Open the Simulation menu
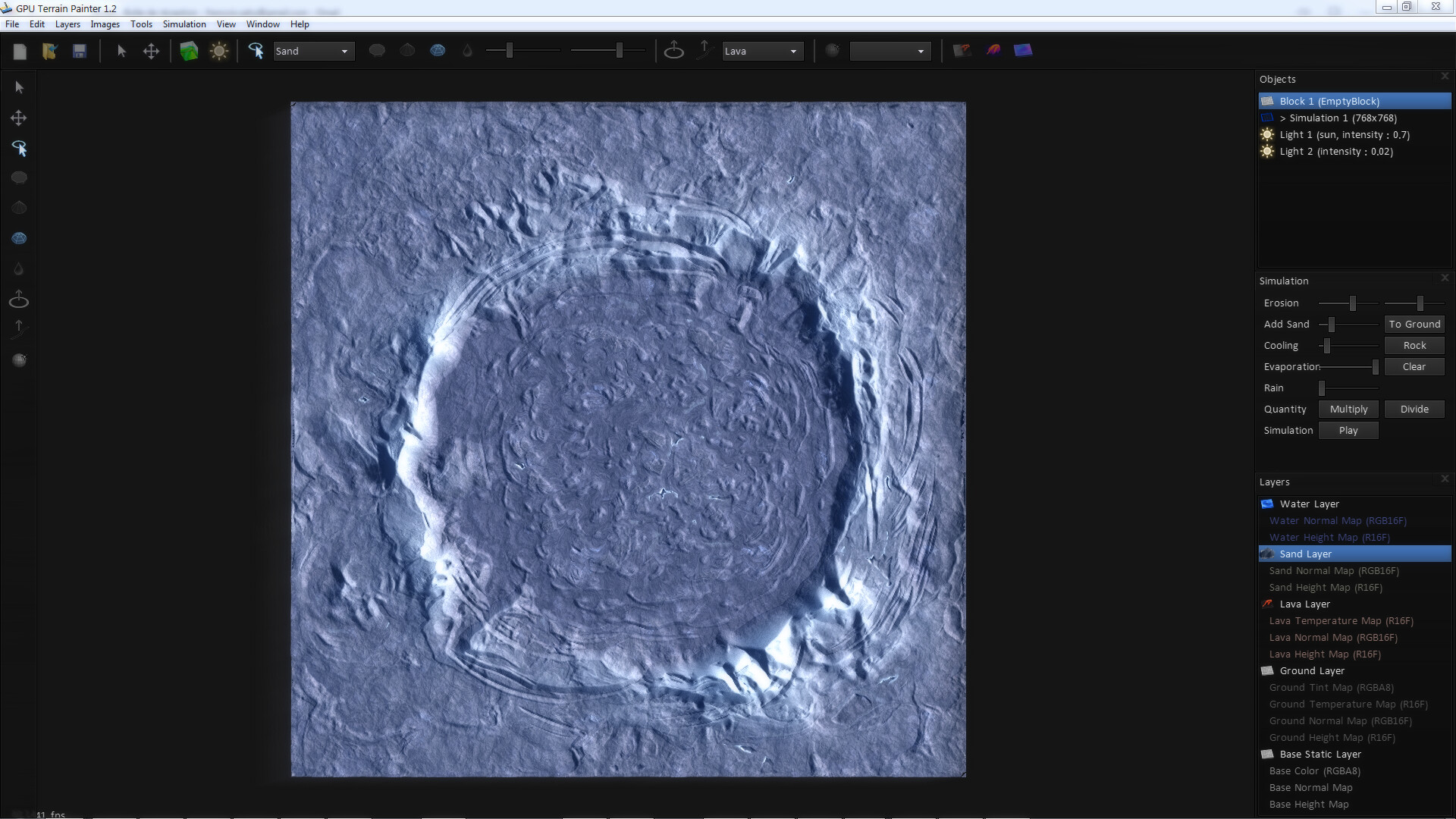Screen dimensions: 1456x819 coord(184,24)
